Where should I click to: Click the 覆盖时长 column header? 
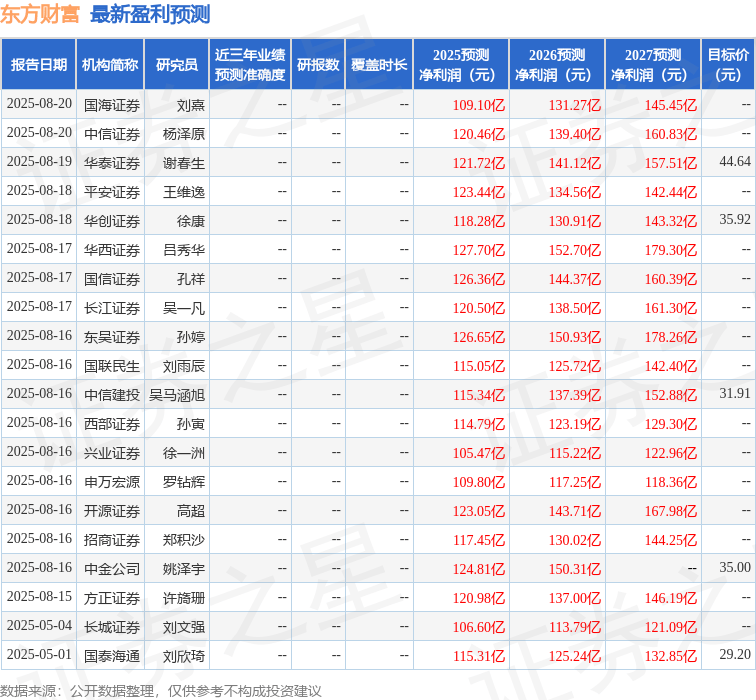point(379,65)
